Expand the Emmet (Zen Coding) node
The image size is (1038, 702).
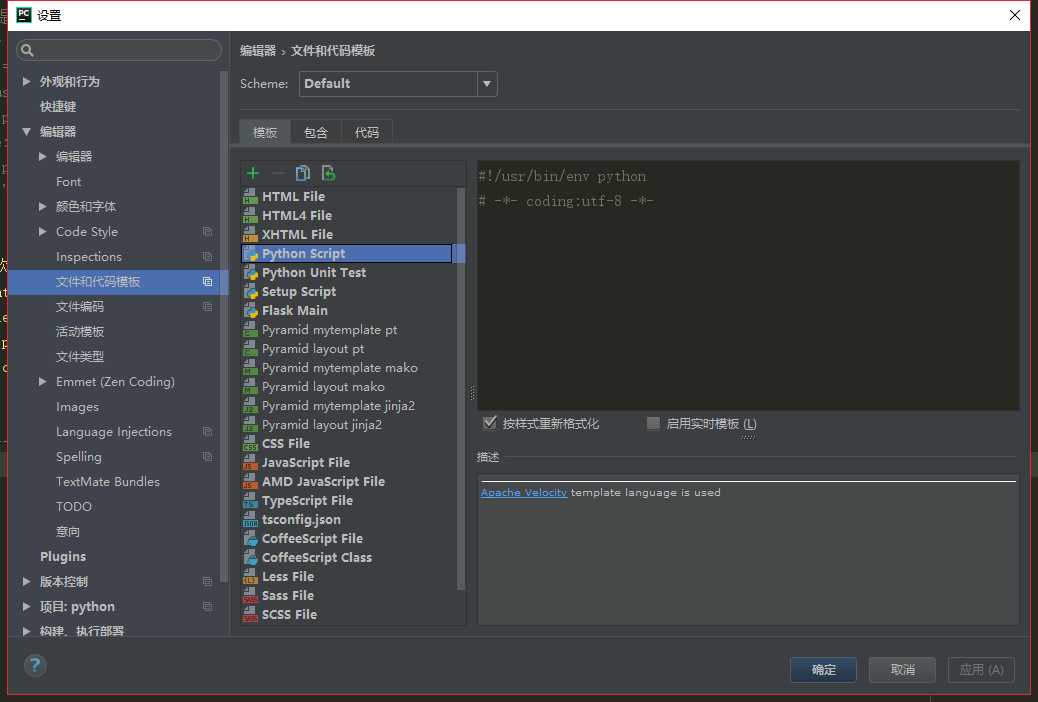click(42, 382)
